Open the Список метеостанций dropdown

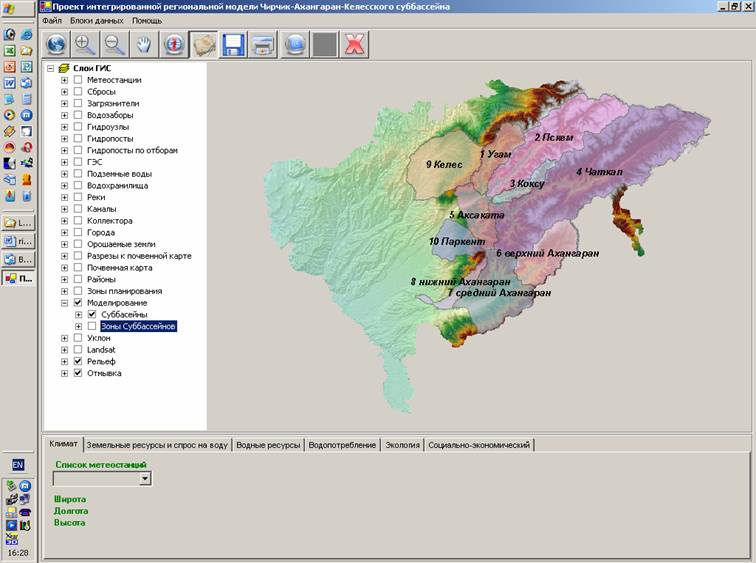[145, 479]
